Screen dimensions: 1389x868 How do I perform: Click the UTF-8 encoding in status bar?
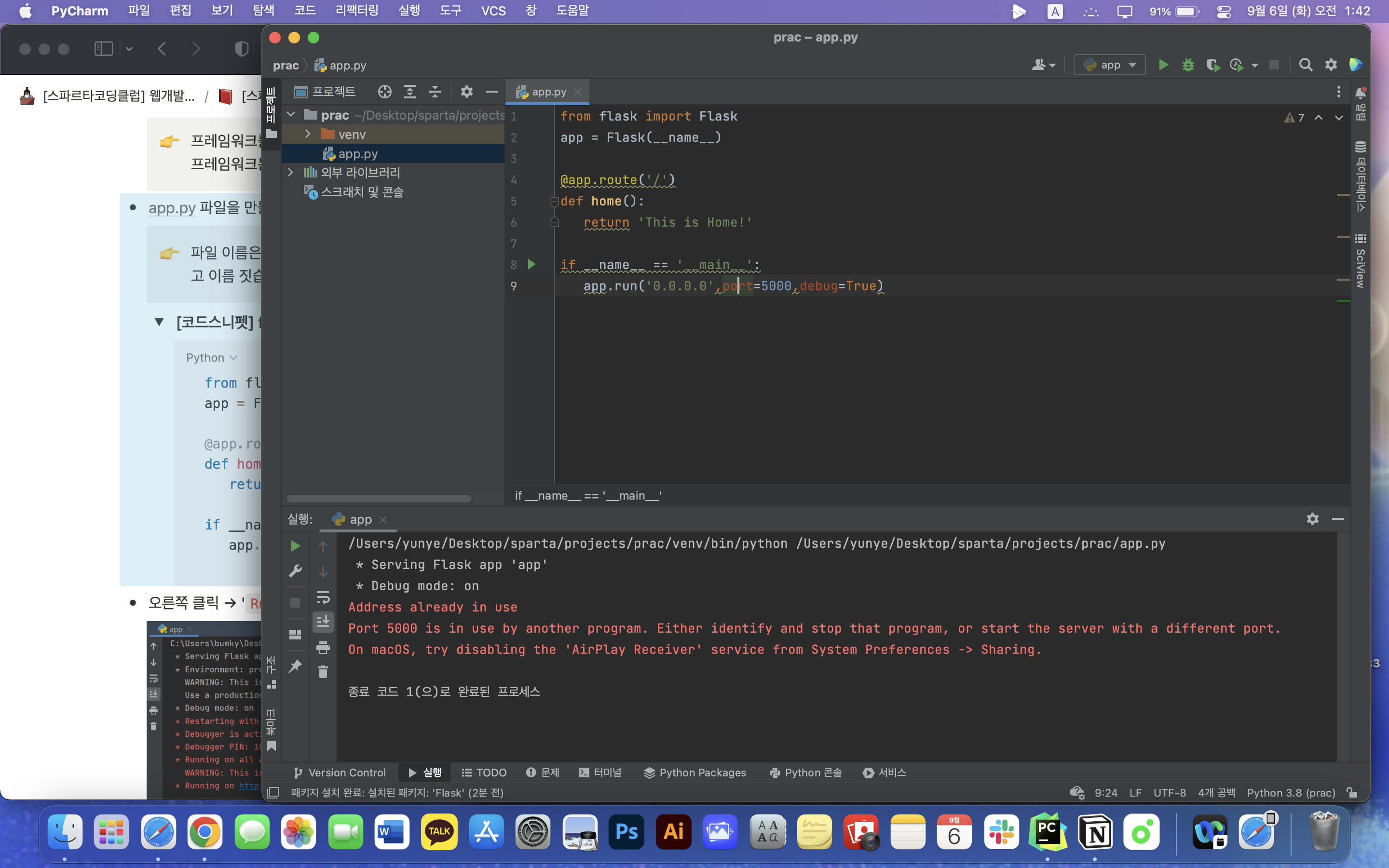click(x=1169, y=793)
